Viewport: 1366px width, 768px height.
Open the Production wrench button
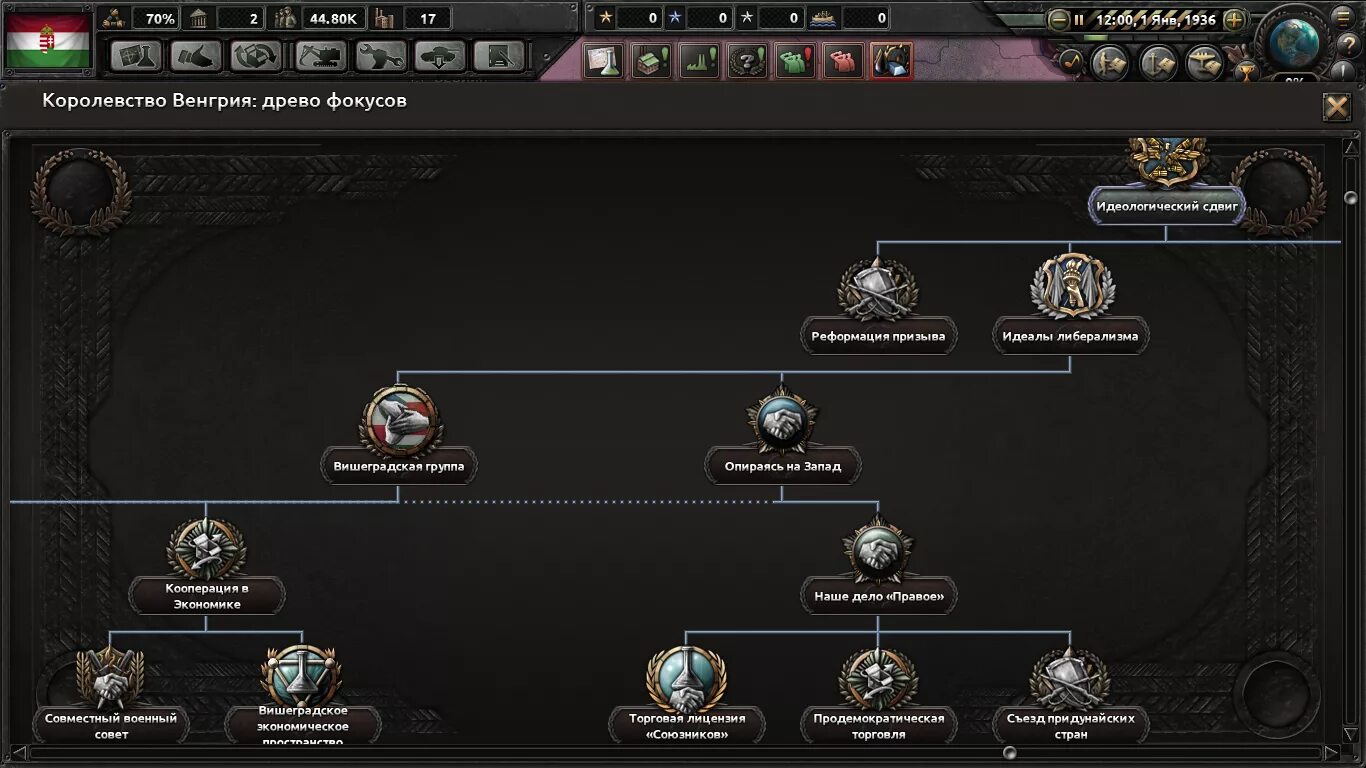(380, 56)
